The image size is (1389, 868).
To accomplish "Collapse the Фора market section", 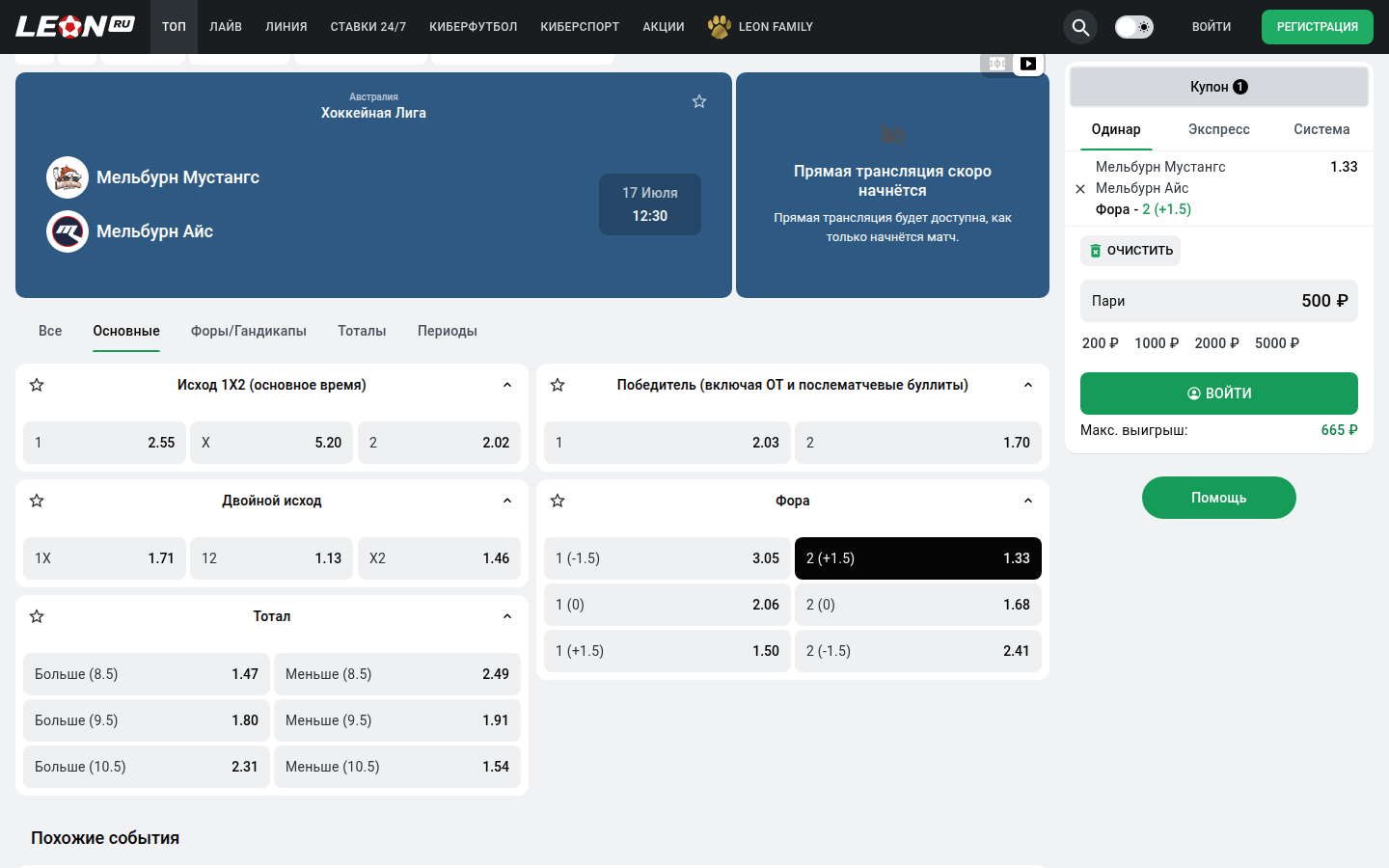I will tap(1028, 501).
